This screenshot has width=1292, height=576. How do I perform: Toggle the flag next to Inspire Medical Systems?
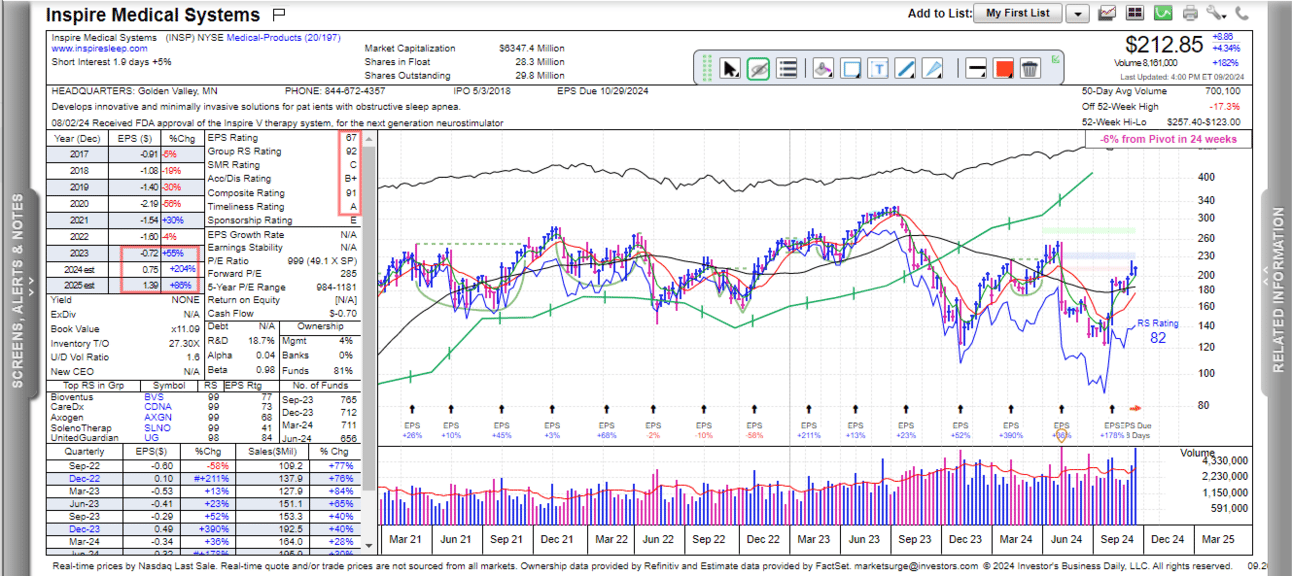coord(279,15)
